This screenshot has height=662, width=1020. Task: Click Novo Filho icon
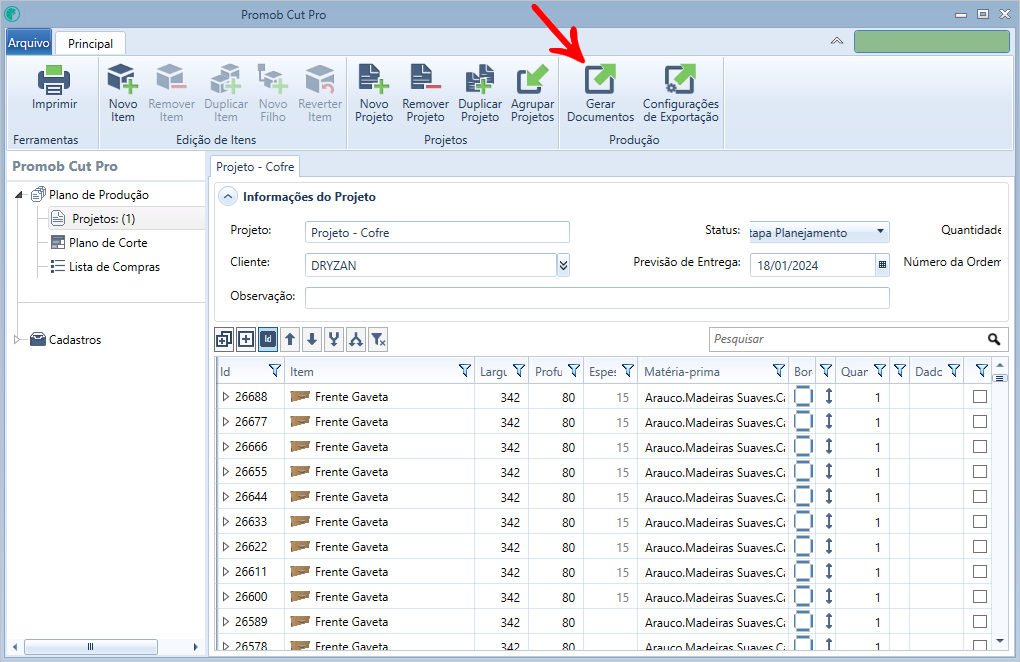click(273, 78)
